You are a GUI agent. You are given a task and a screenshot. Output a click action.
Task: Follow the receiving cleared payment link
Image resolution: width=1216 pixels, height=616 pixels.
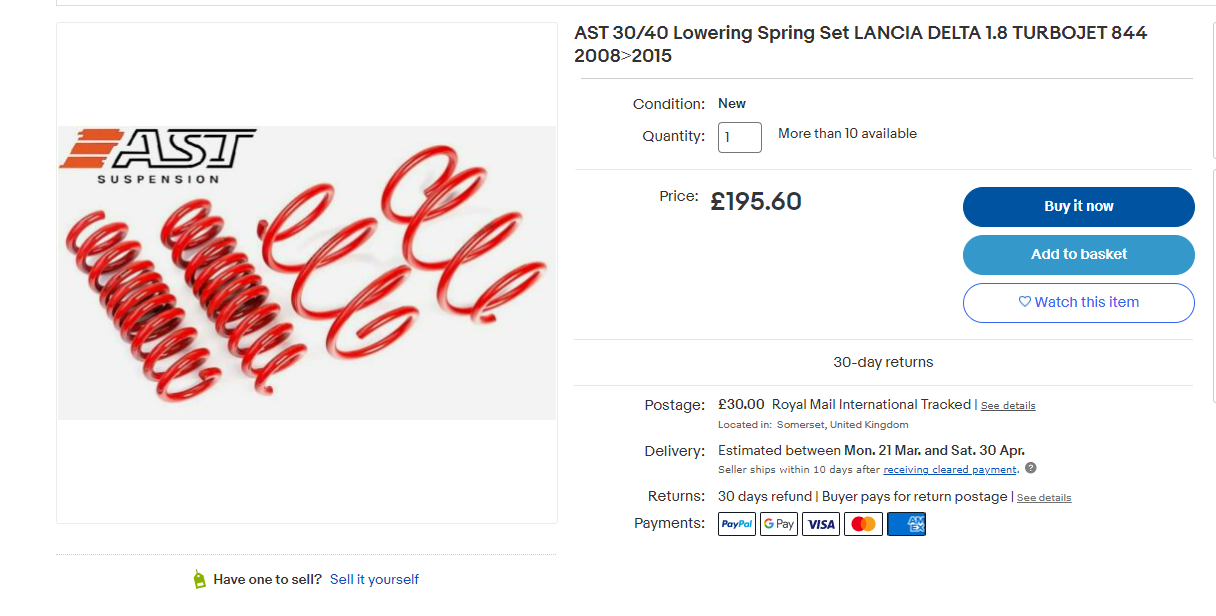950,470
